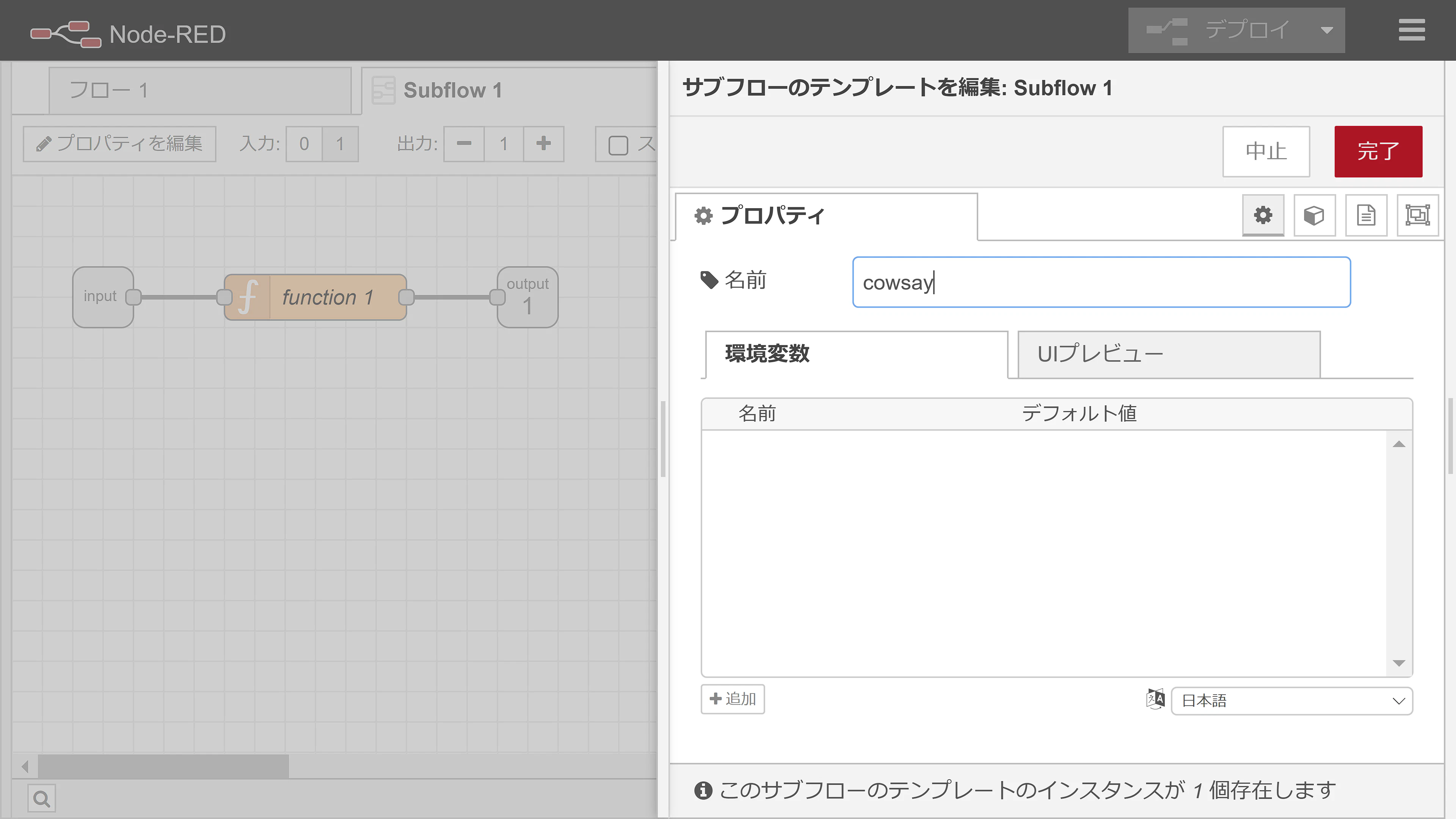The image size is (1456, 819).
Task: Open the module properties cube icon
Action: [1314, 215]
